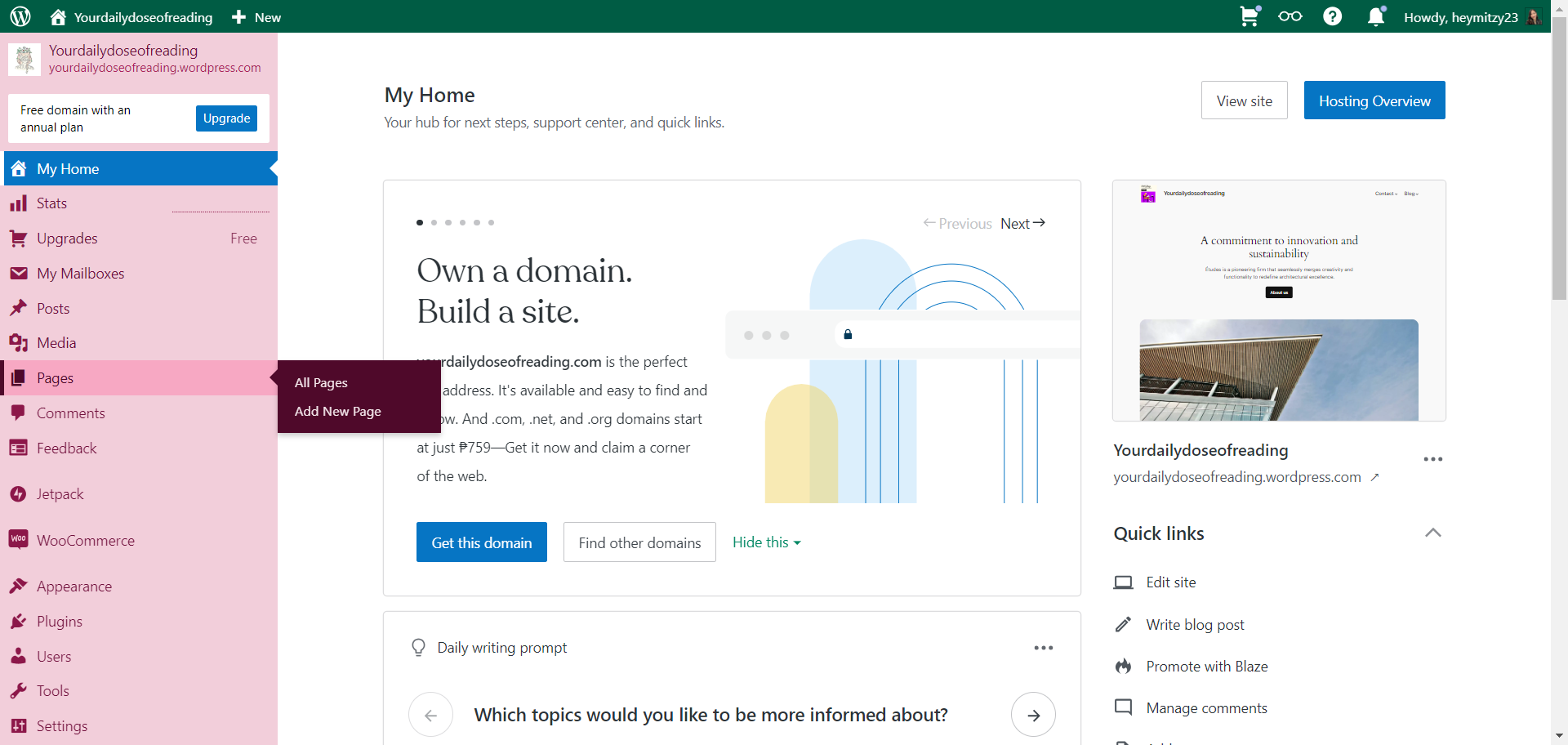Viewport: 1568px width, 745px height.
Task: Click the Users person icon
Action: pos(18,656)
